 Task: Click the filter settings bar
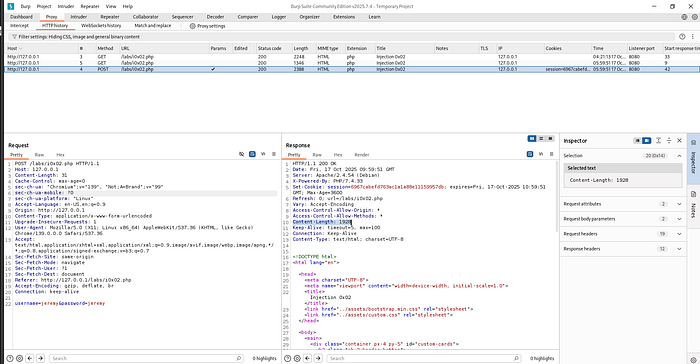point(342,37)
